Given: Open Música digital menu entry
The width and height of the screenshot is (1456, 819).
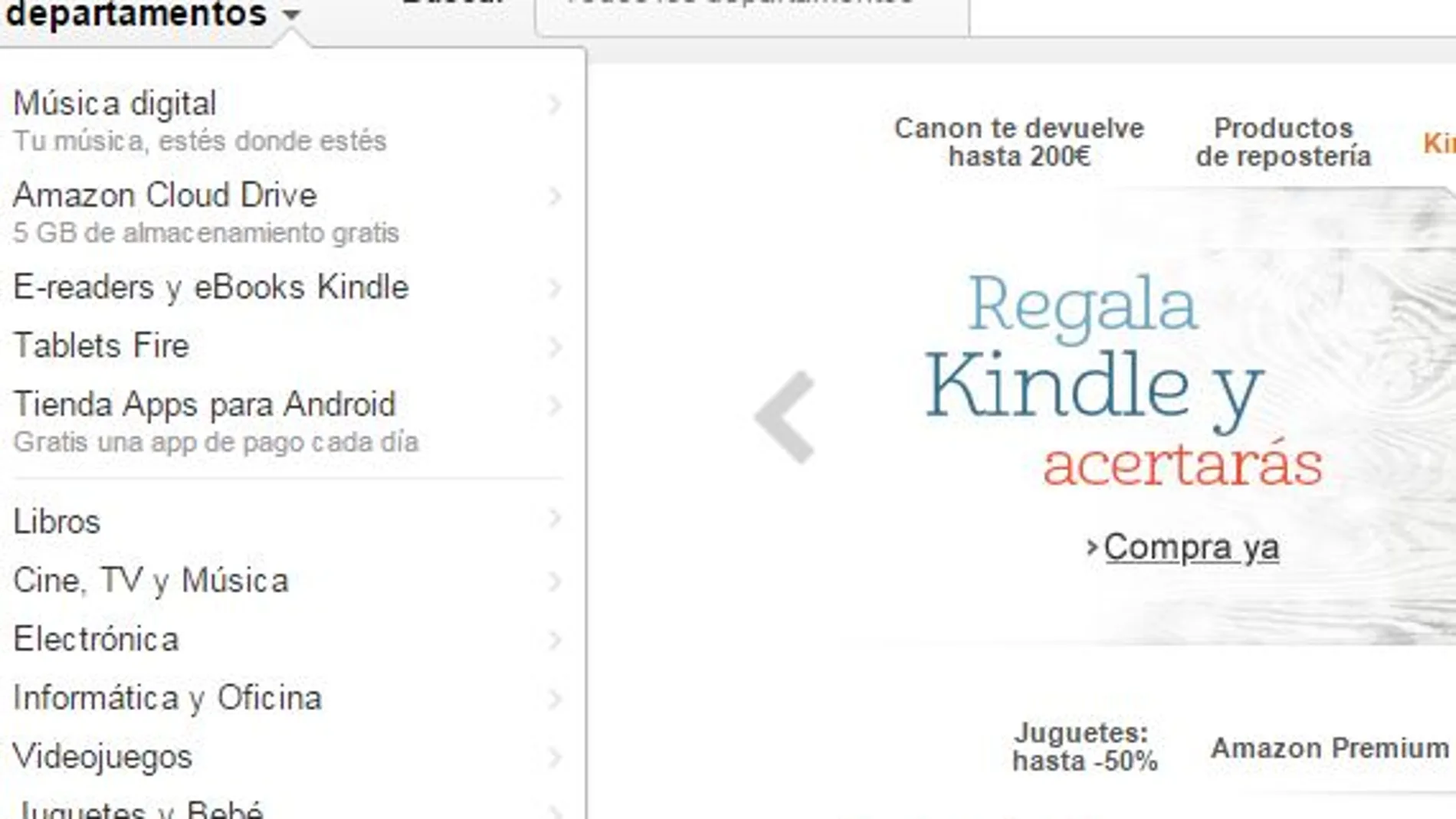Looking at the screenshot, I should 115,104.
